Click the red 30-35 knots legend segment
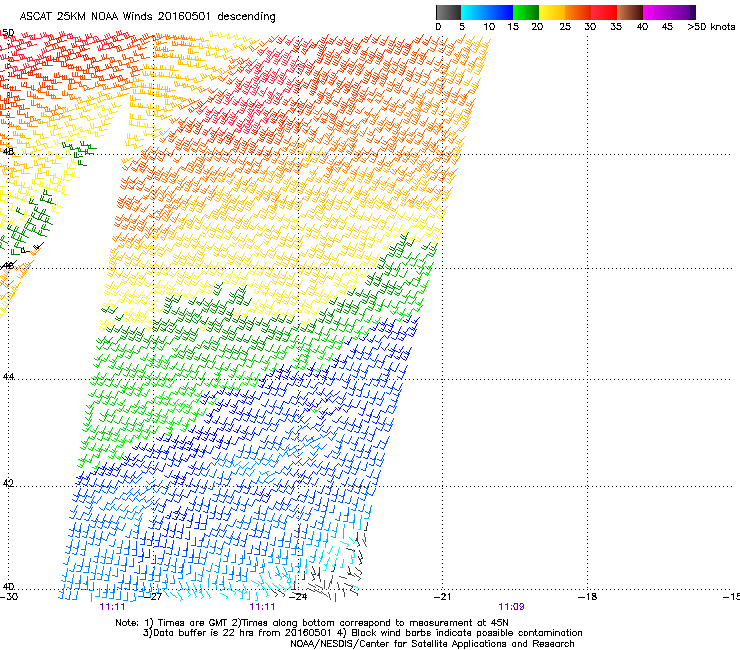Screen dimensions: 740x650 pos(604,12)
